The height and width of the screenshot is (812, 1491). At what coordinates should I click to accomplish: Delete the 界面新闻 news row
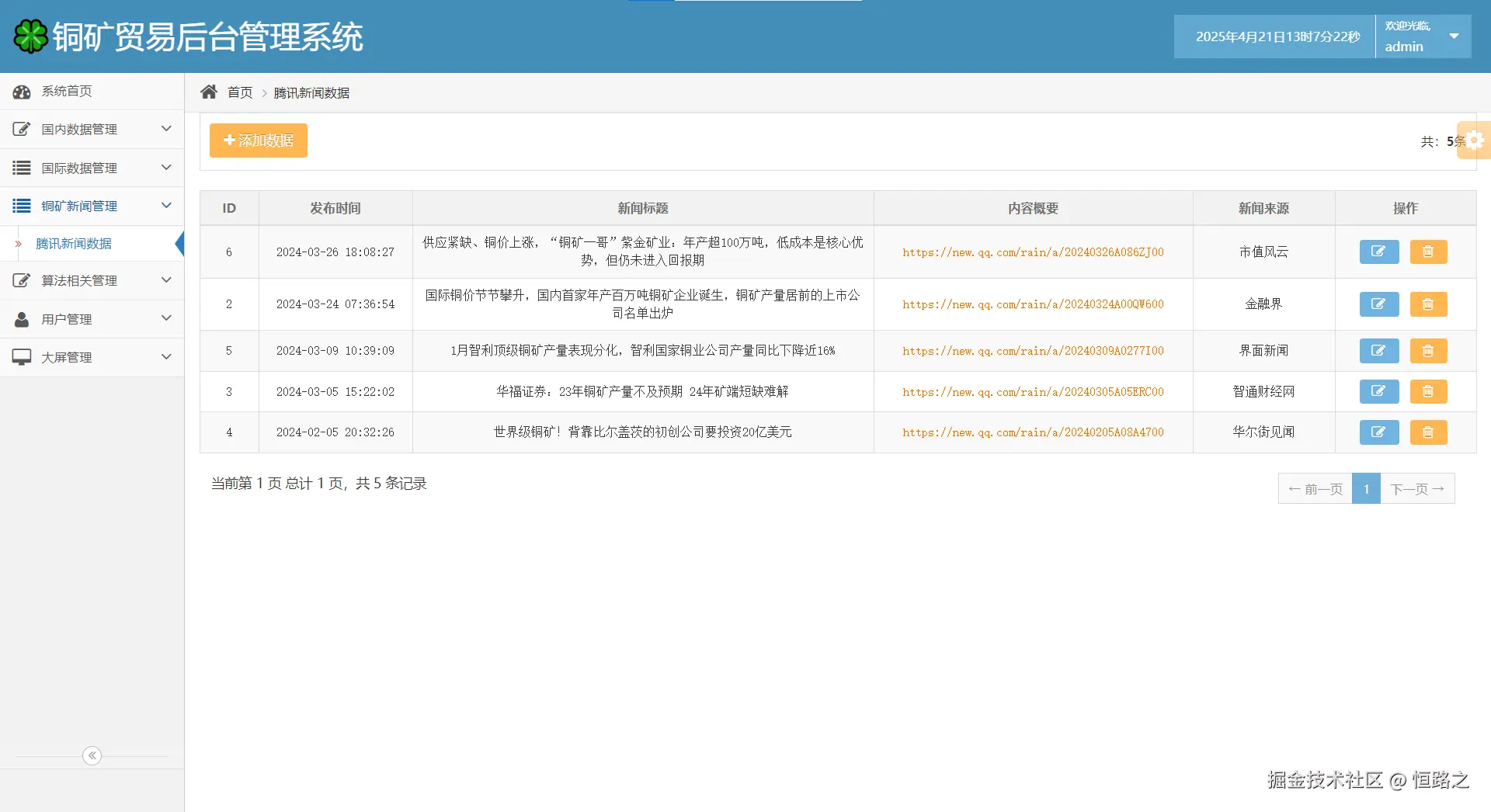[x=1428, y=351]
